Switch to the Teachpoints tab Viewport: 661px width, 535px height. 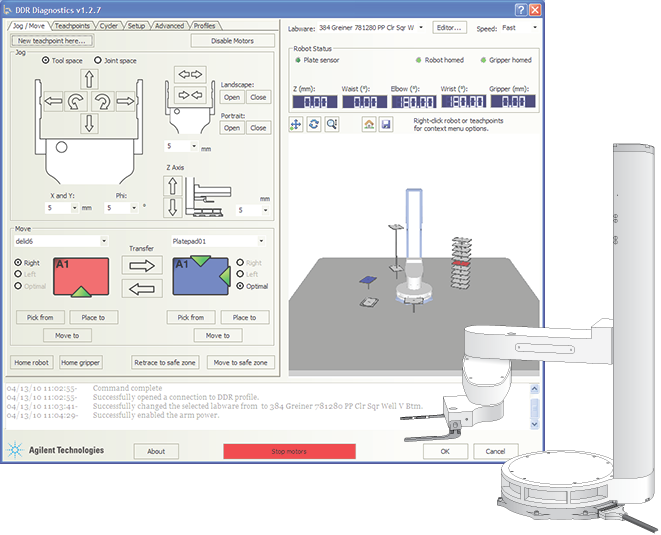point(72,26)
